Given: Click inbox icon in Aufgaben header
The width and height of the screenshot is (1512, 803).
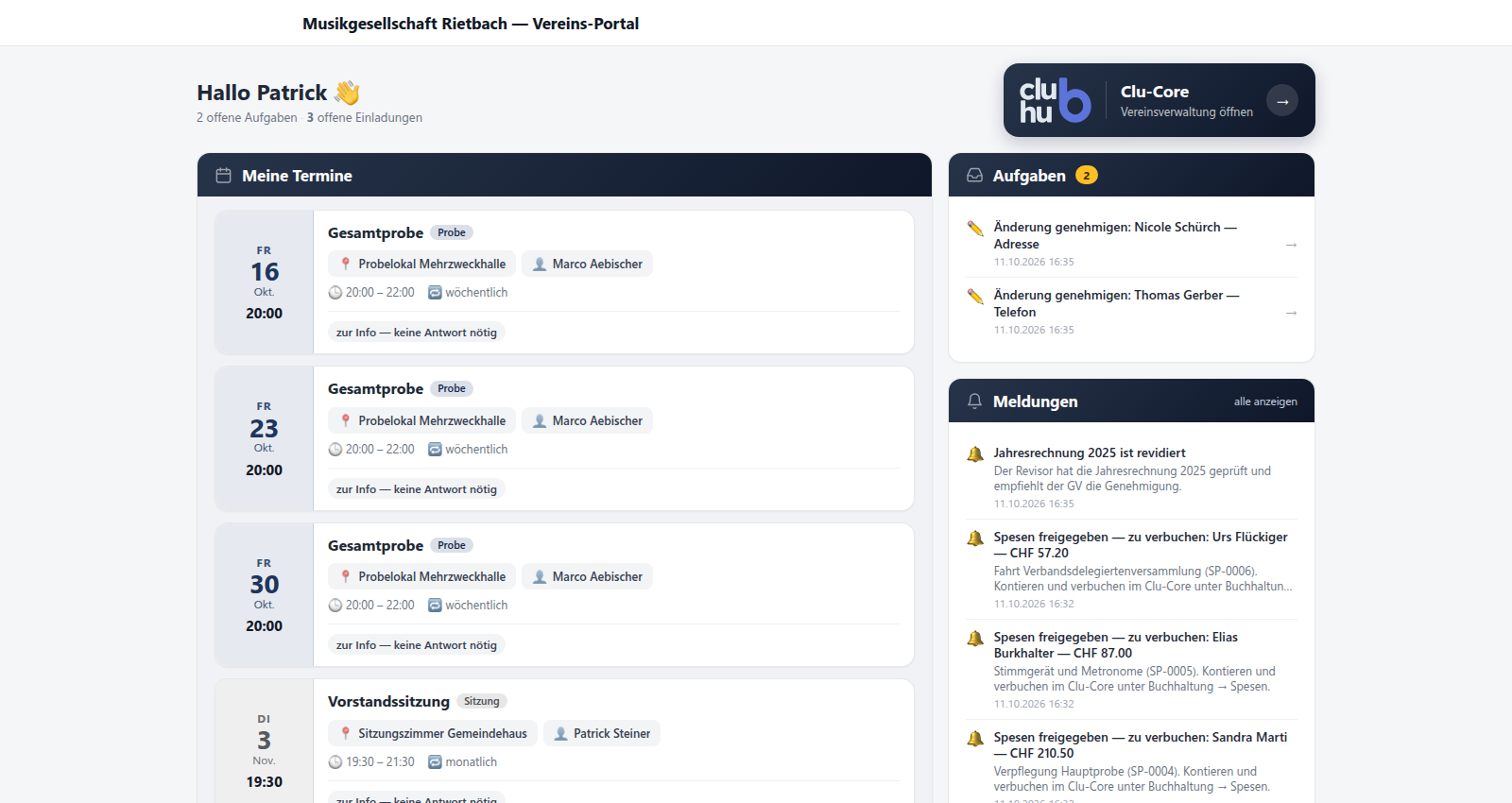Looking at the screenshot, I should [974, 176].
